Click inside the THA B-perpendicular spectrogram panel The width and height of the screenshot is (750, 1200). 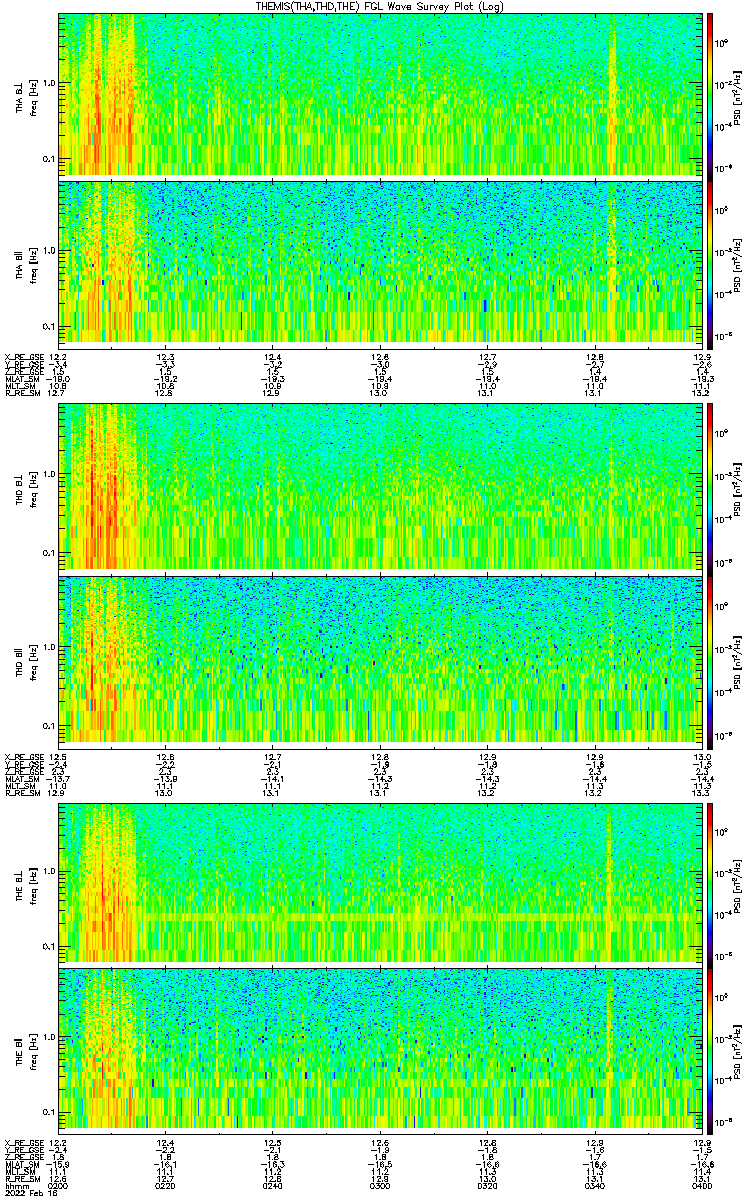coord(380,94)
